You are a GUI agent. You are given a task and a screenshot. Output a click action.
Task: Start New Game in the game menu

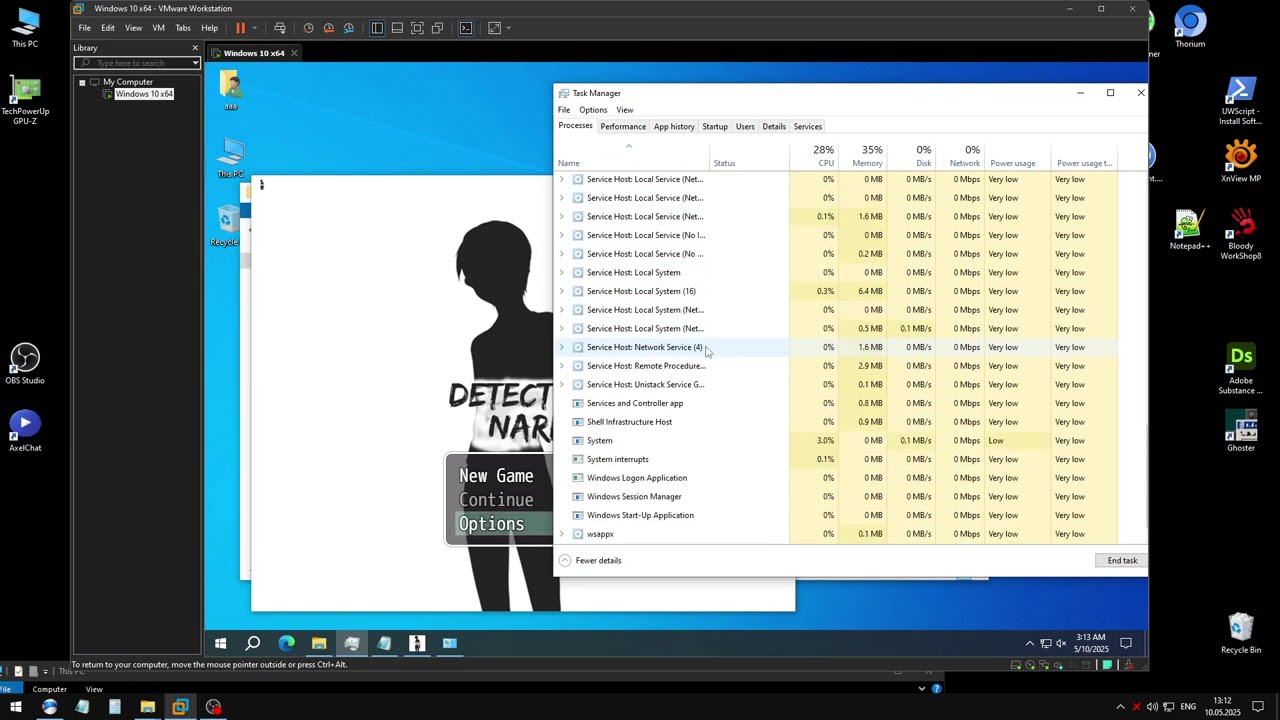click(x=496, y=476)
